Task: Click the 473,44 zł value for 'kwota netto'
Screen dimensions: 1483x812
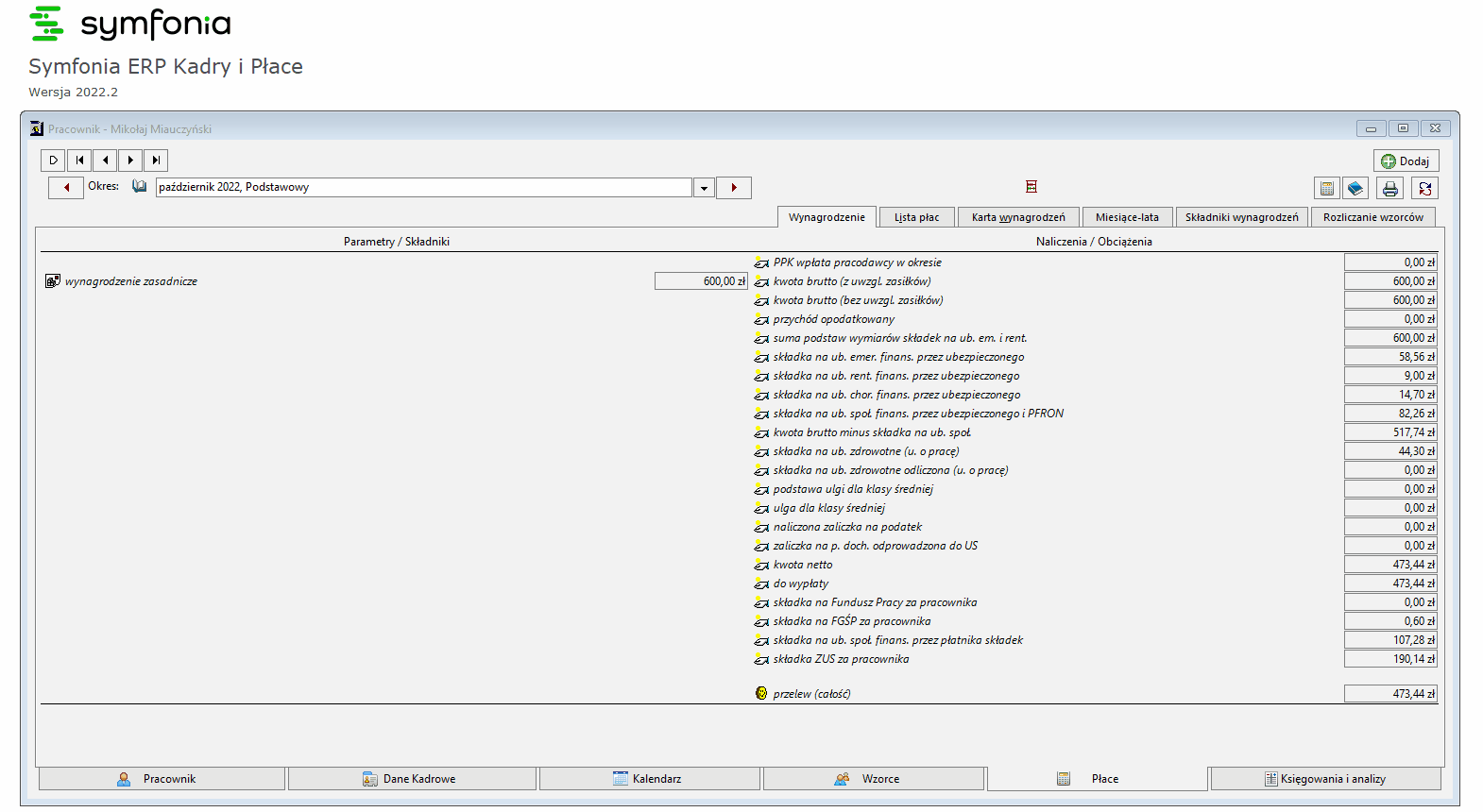Action: click(1390, 565)
